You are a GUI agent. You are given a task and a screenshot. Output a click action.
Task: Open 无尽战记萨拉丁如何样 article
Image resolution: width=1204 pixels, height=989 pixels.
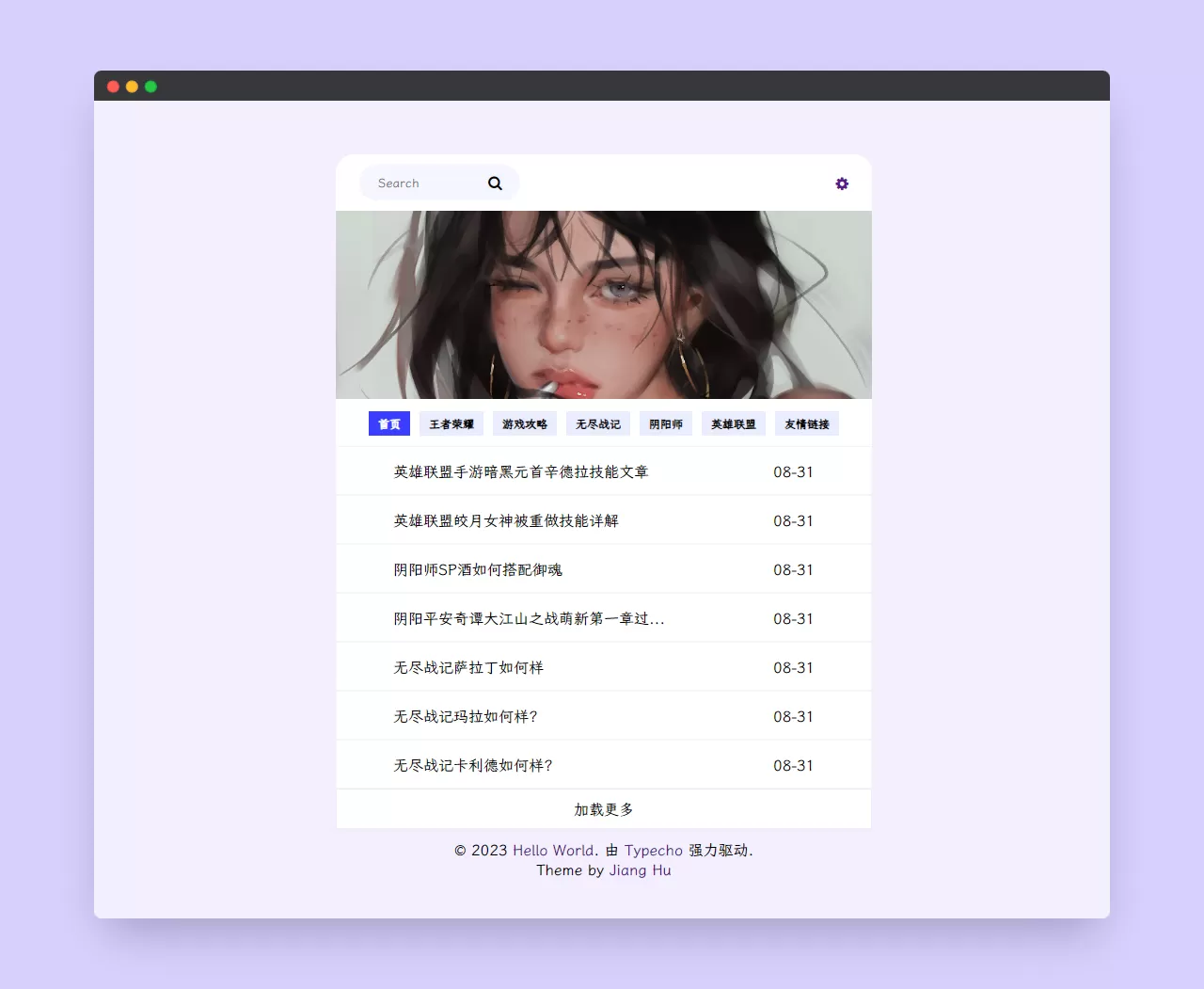[x=467, y=667]
